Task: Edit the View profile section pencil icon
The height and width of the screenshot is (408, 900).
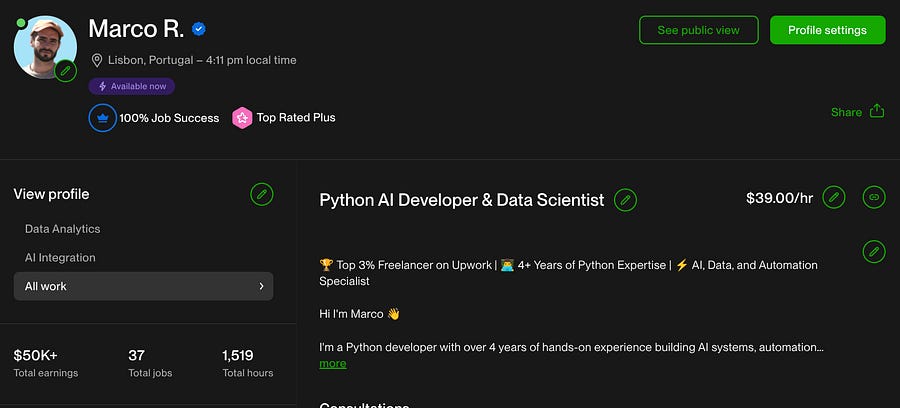Action: (262, 194)
